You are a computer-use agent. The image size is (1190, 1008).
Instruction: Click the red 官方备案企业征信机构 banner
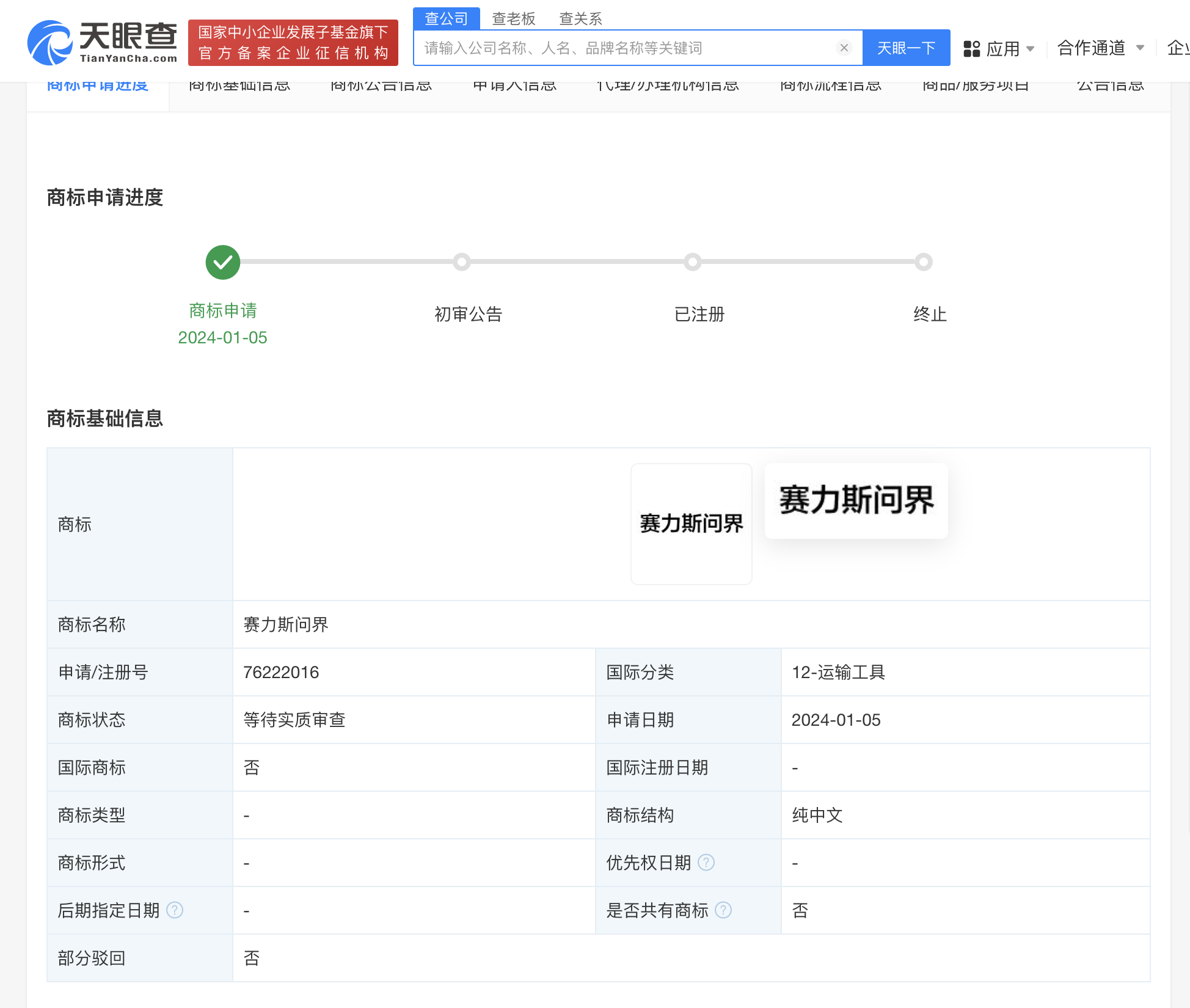(x=293, y=42)
